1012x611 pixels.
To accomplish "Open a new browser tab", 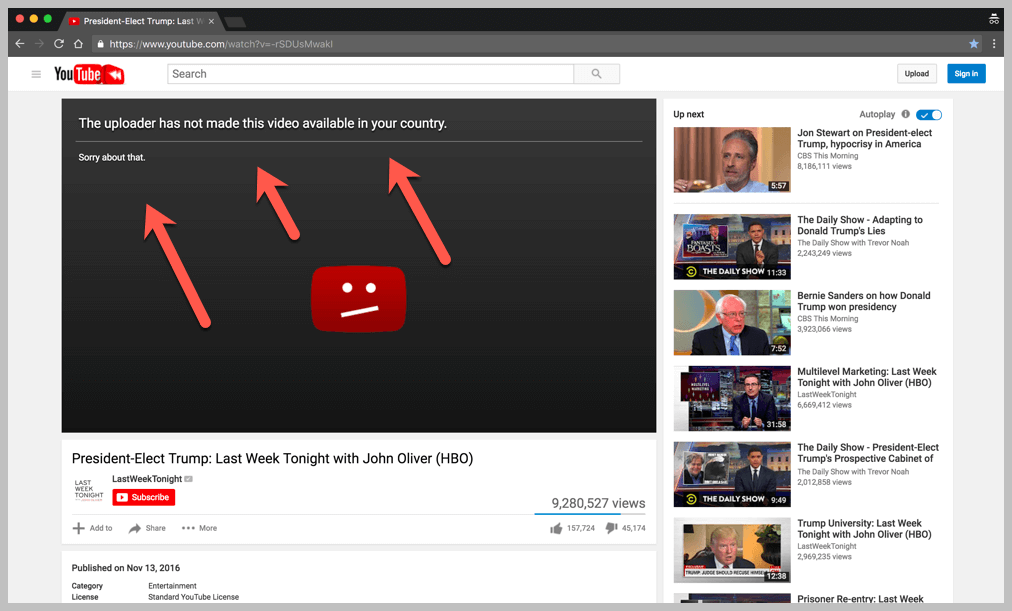I will pos(235,22).
